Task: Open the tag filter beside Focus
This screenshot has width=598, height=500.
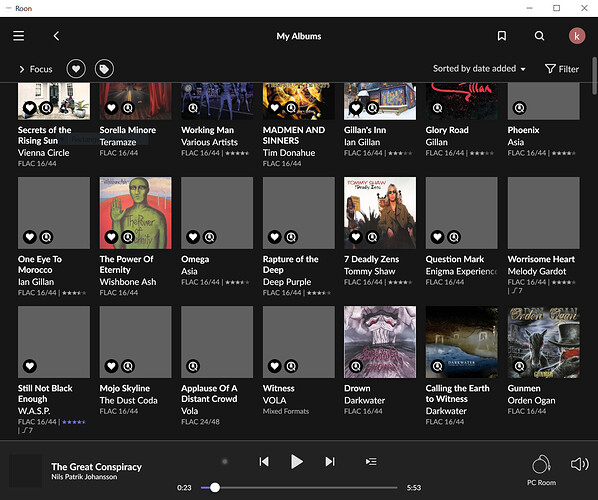Action: (104, 69)
